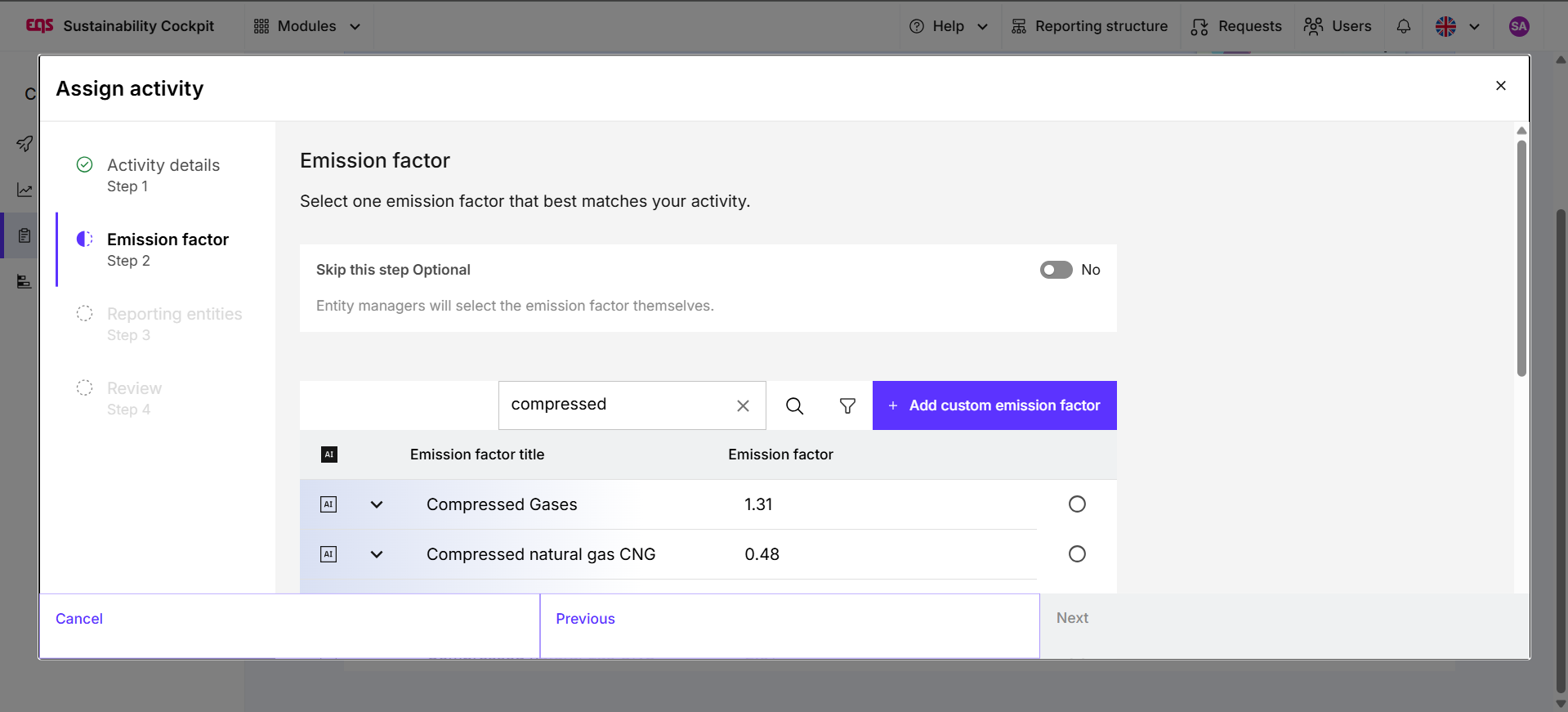The height and width of the screenshot is (712, 1568).
Task: Click the dialog's vertical scrollbar thumb
Action: (x=1521, y=257)
